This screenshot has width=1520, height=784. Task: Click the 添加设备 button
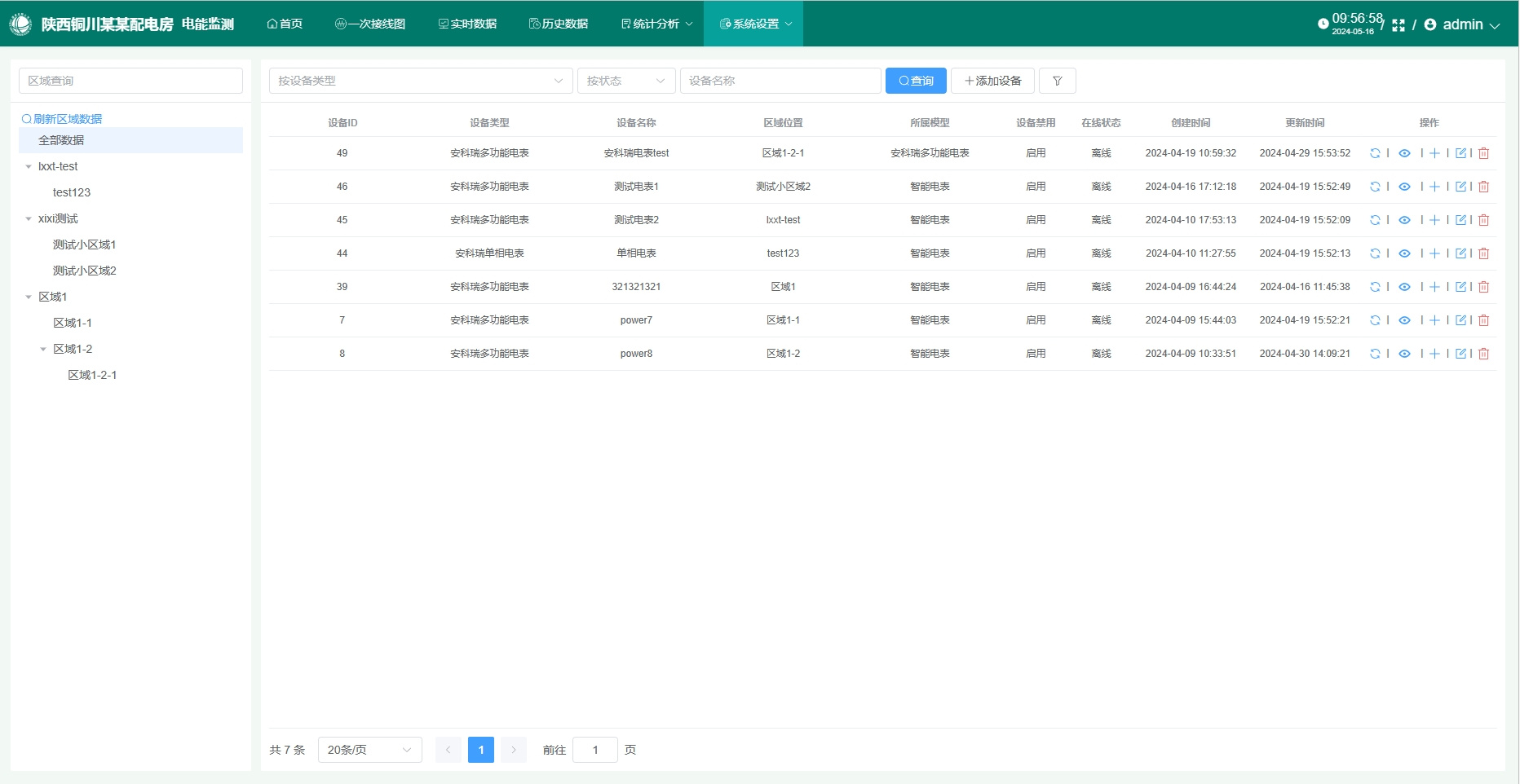[x=992, y=81]
